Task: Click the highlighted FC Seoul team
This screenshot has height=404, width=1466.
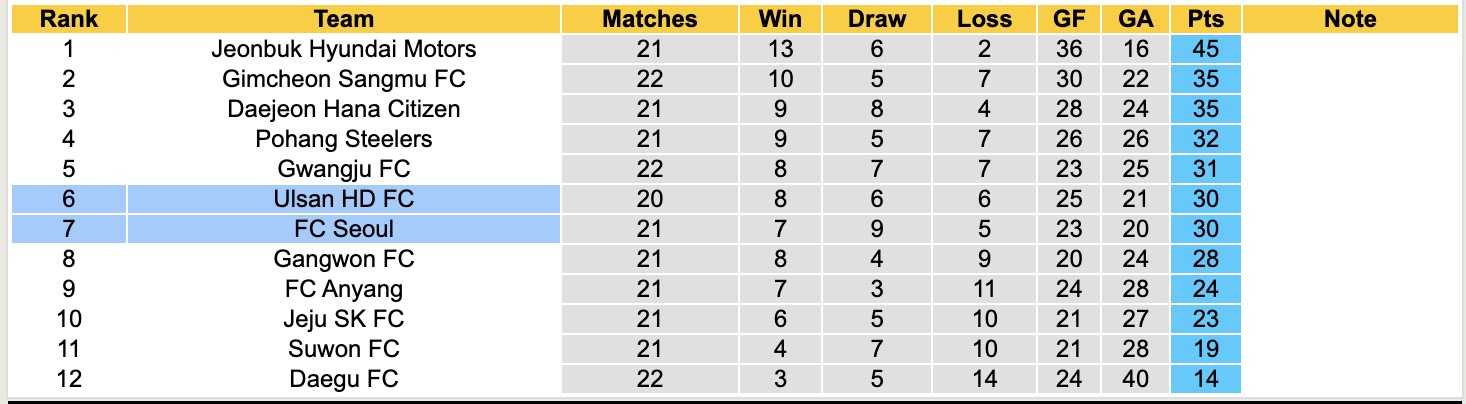Action: [x=343, y=229]
